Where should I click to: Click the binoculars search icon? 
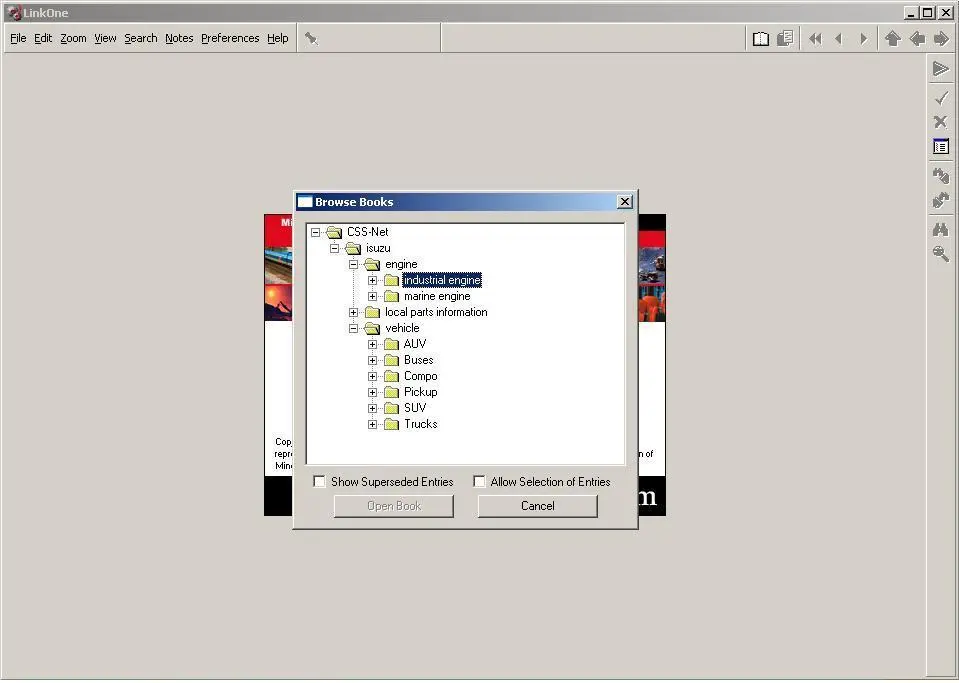[941, 230]
